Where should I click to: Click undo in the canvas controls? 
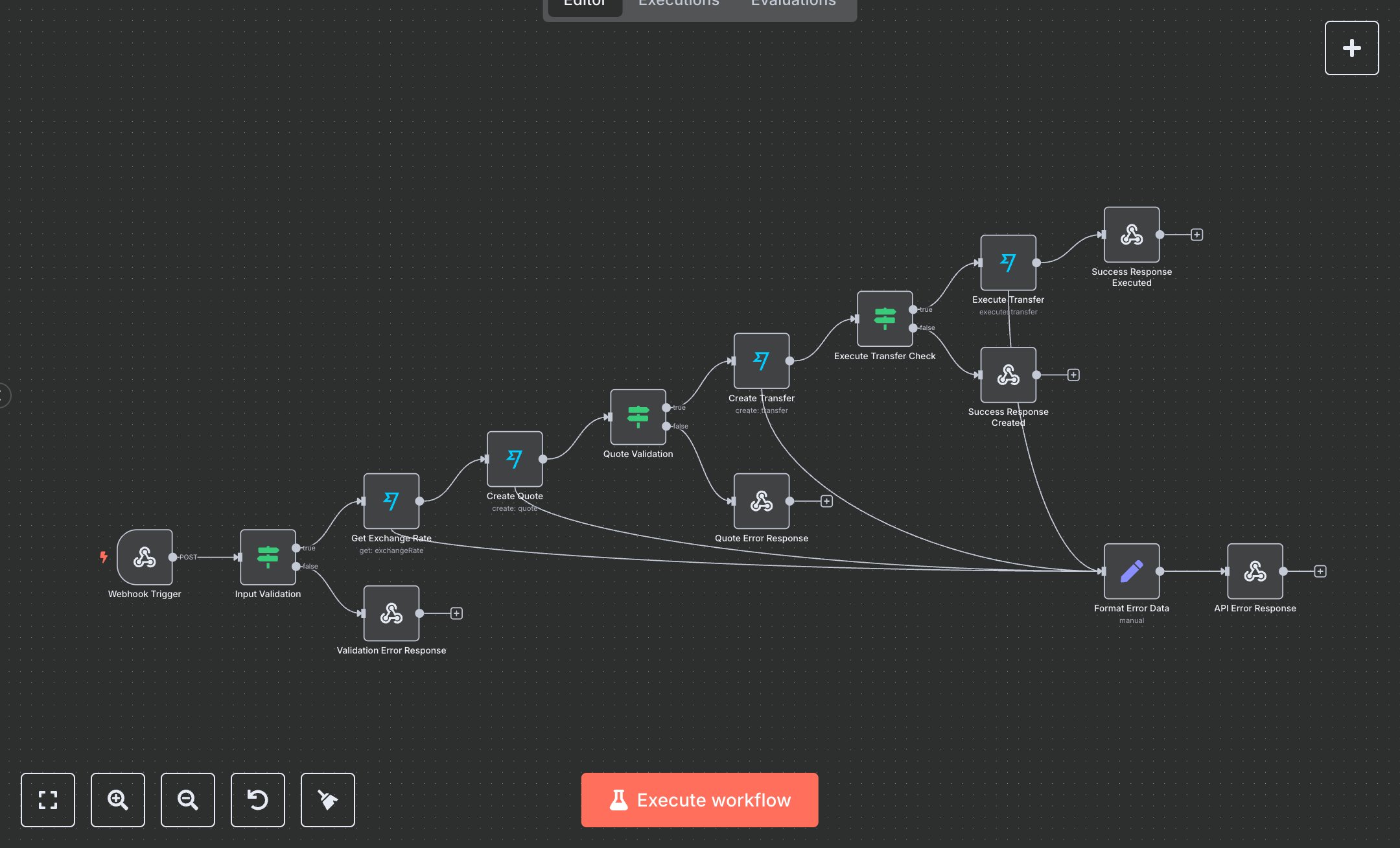(257, 800)
